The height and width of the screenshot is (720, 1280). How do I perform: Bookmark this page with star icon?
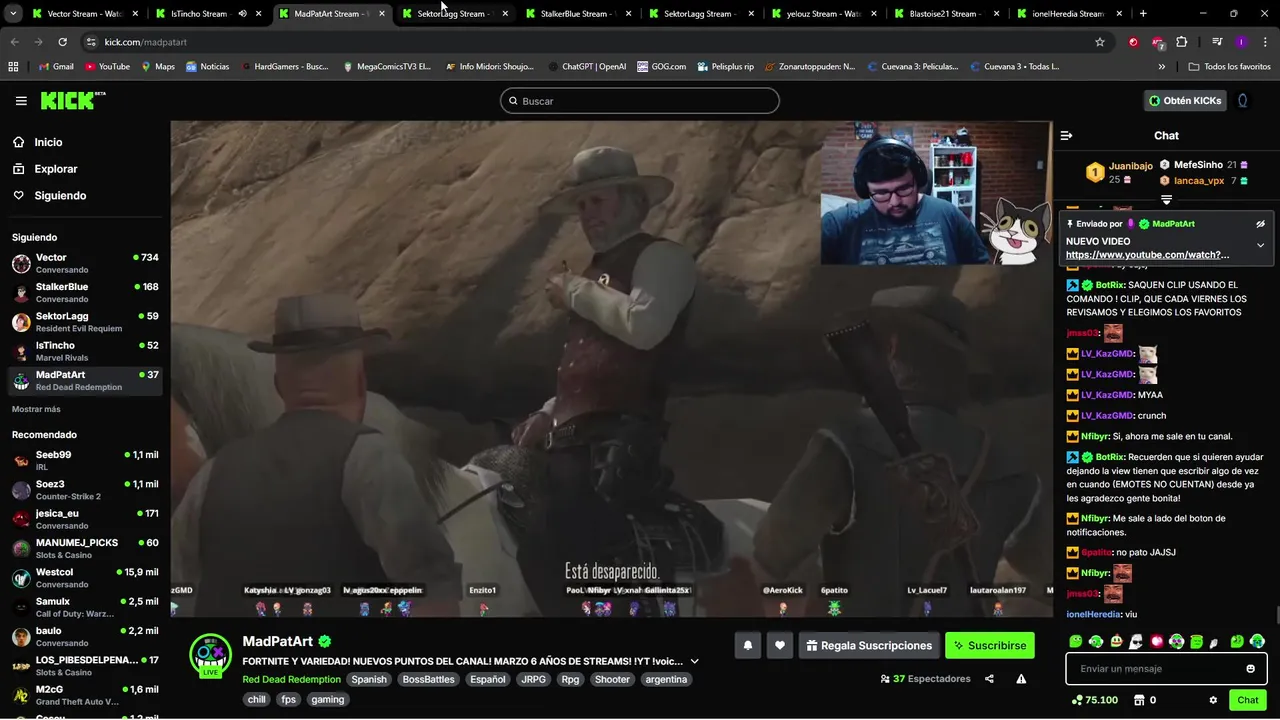point(1100,42)
